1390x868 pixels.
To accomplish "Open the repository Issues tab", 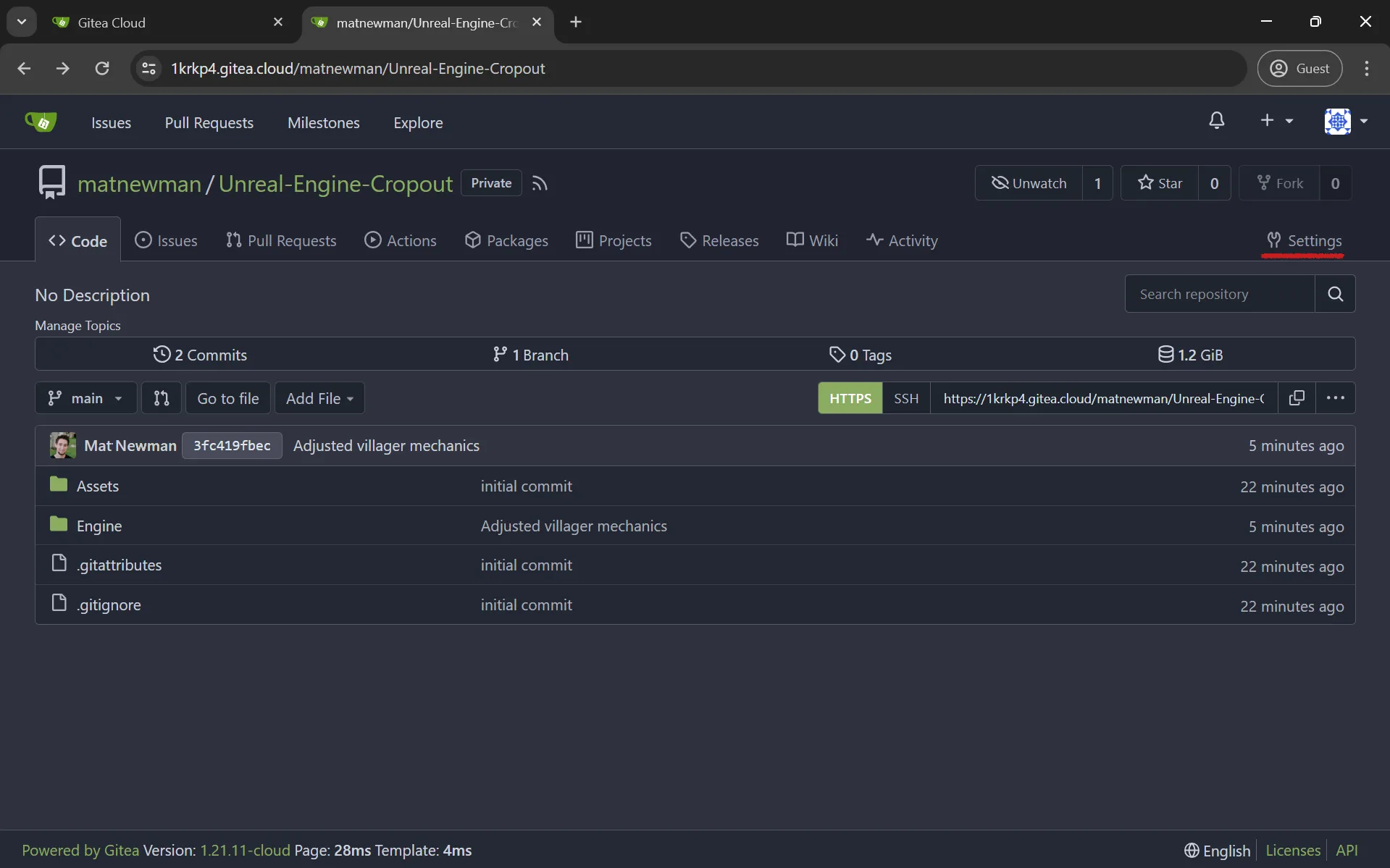I will click(166, 240).
